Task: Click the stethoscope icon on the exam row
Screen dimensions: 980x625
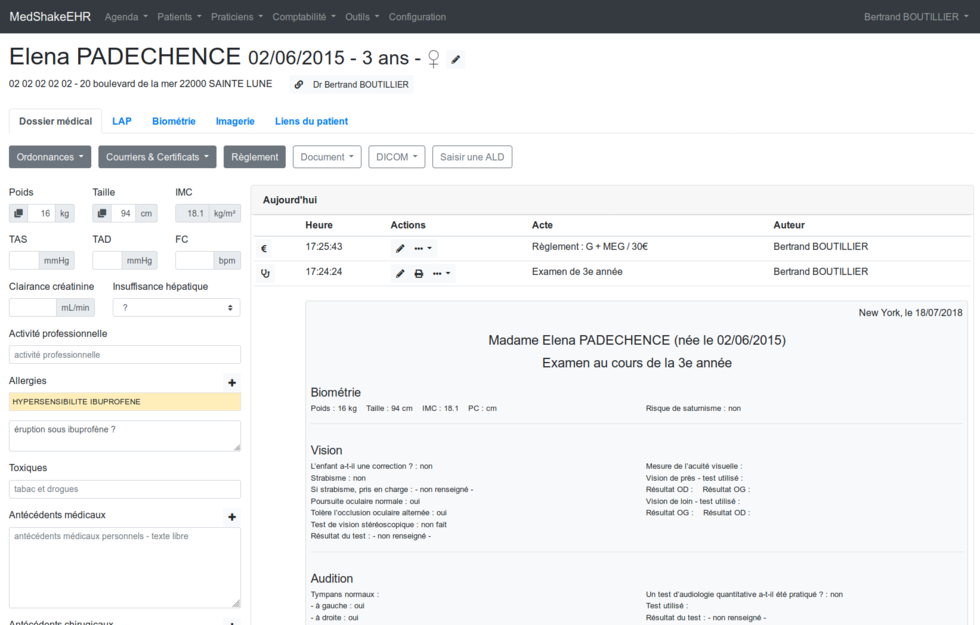Action: (265, 273)
